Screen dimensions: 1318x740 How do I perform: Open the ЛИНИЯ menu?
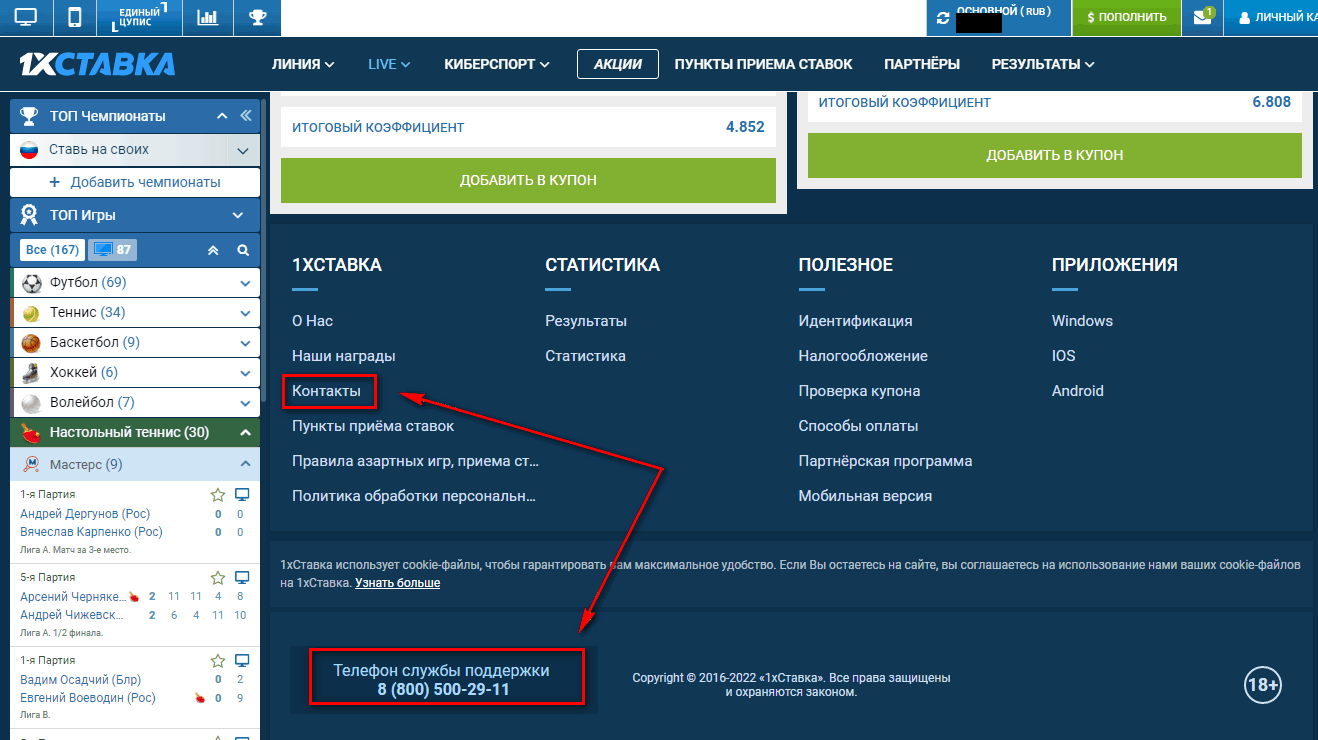[x=302, y=64]
